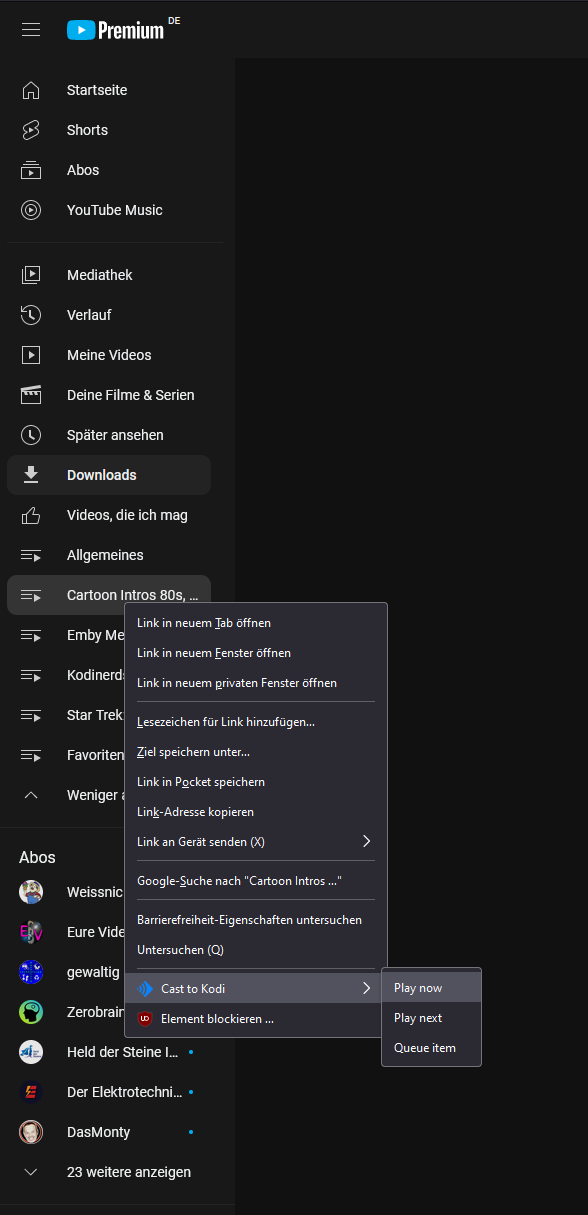Open Shorts via its sidebar icon
The width and height of the screenshot is (588, 1215).
(x=31, y=130)
